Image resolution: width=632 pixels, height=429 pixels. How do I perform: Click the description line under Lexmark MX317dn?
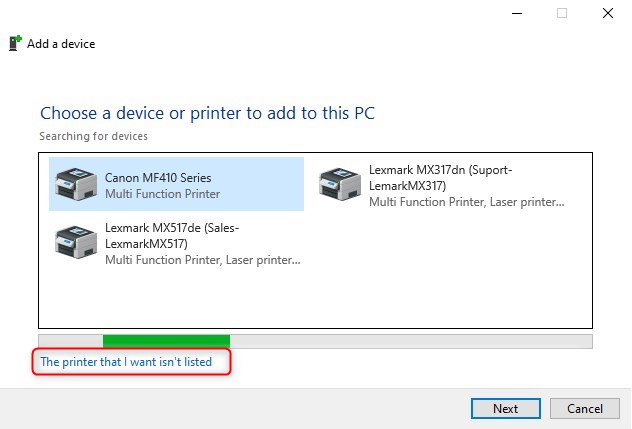point(467,202)
